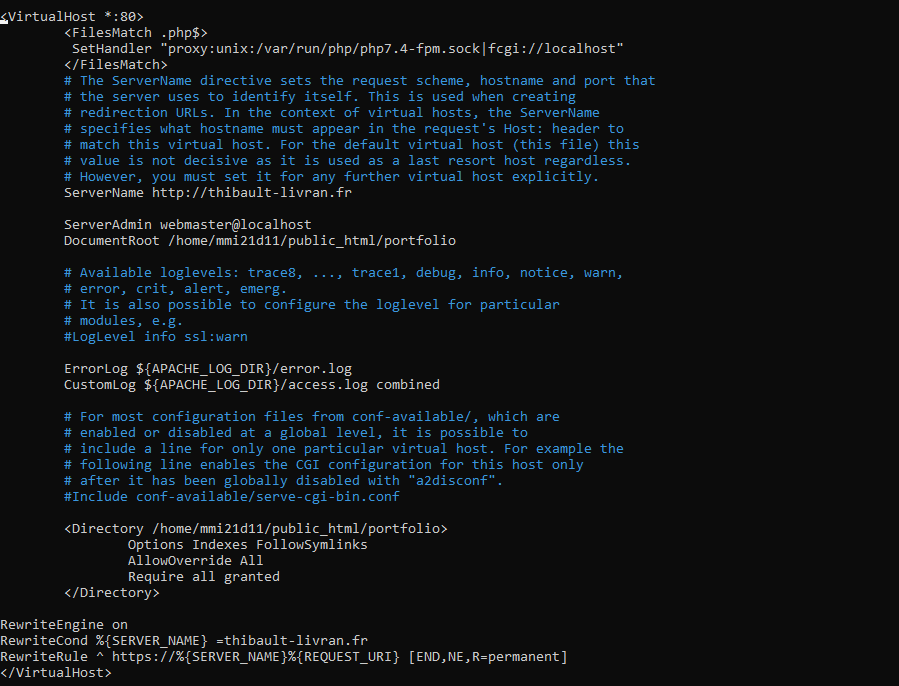Click the closing </FilesMatch> tag
Screen dimensions: 899x686
(115, 65)
